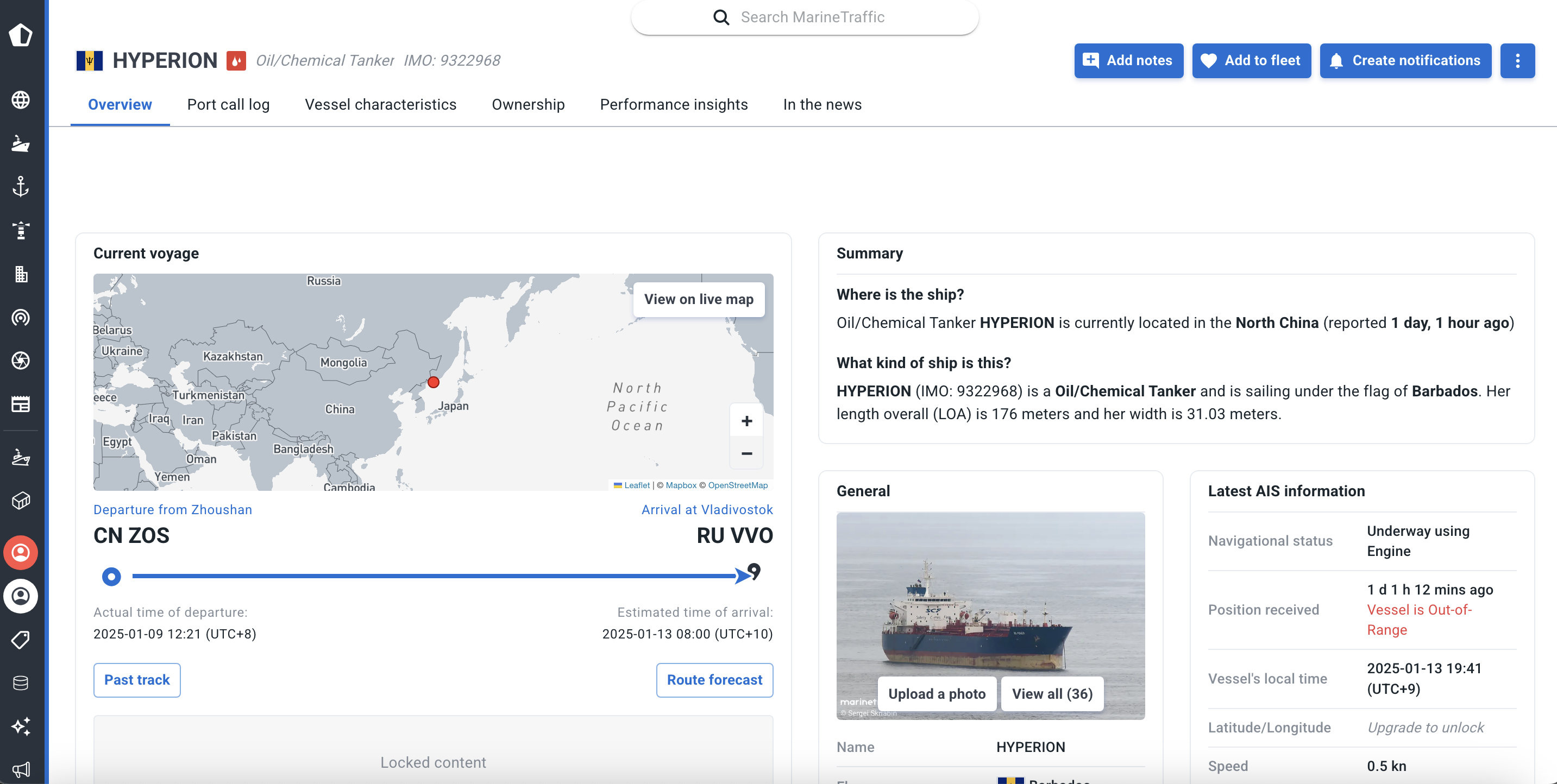Viewport: 1557px width, 784px height.
Task: Click the red user account icon
Action: (x=21, y=553)
